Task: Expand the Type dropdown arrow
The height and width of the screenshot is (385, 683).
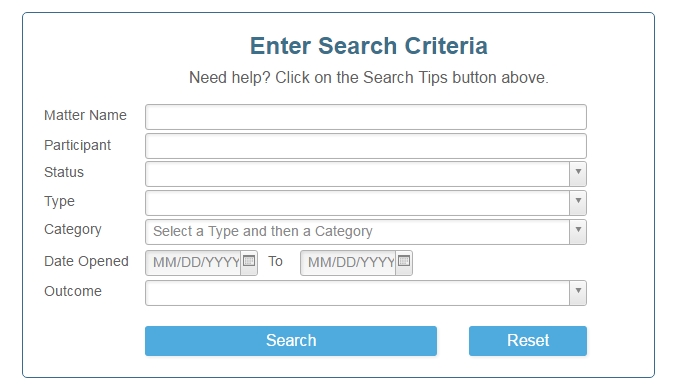Action: [578, 203]
